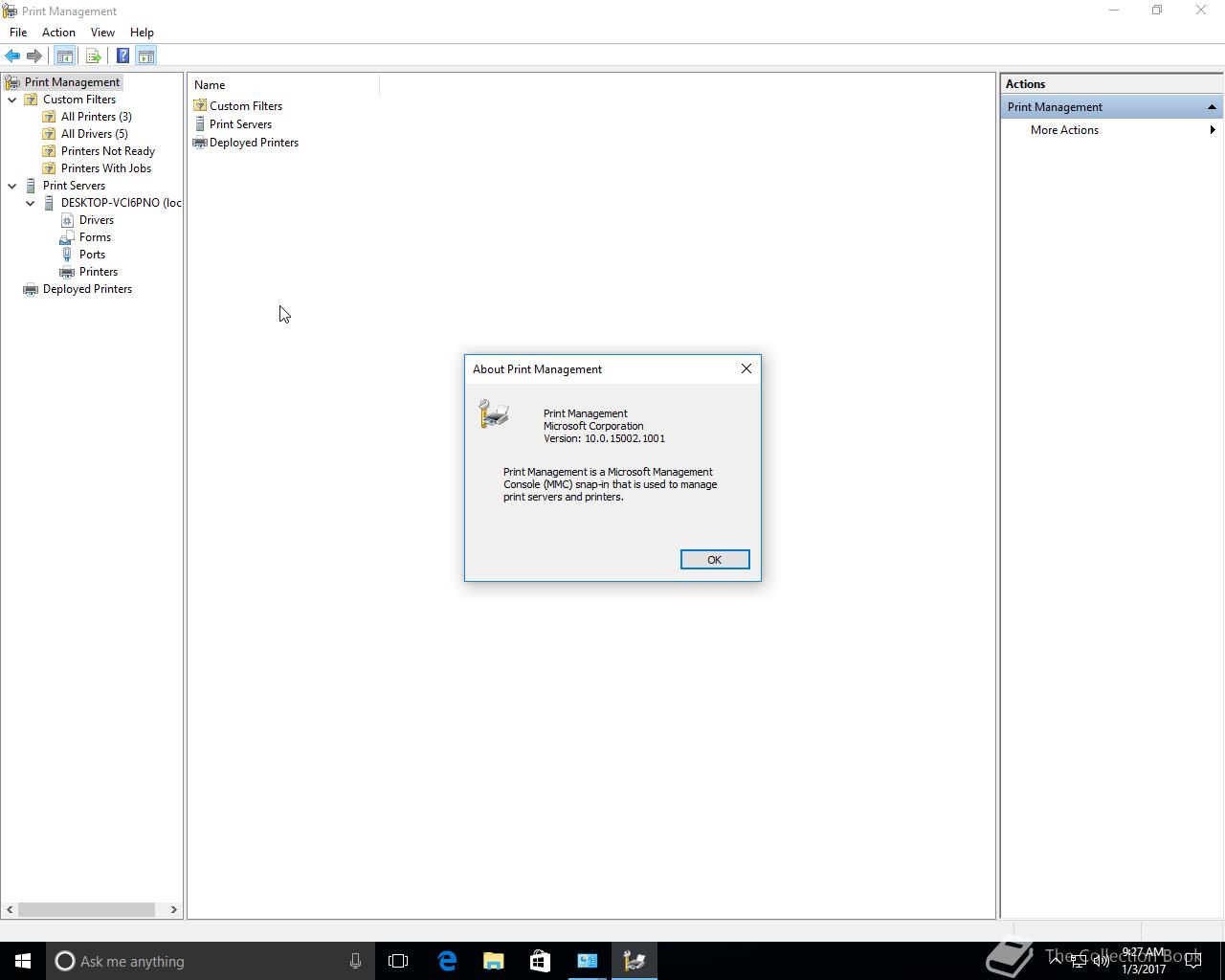Image resolution: width=1225 pixels, height=980 pixels.
Task: Open the Action Center notifications icon
Action: pos(1193,961)
